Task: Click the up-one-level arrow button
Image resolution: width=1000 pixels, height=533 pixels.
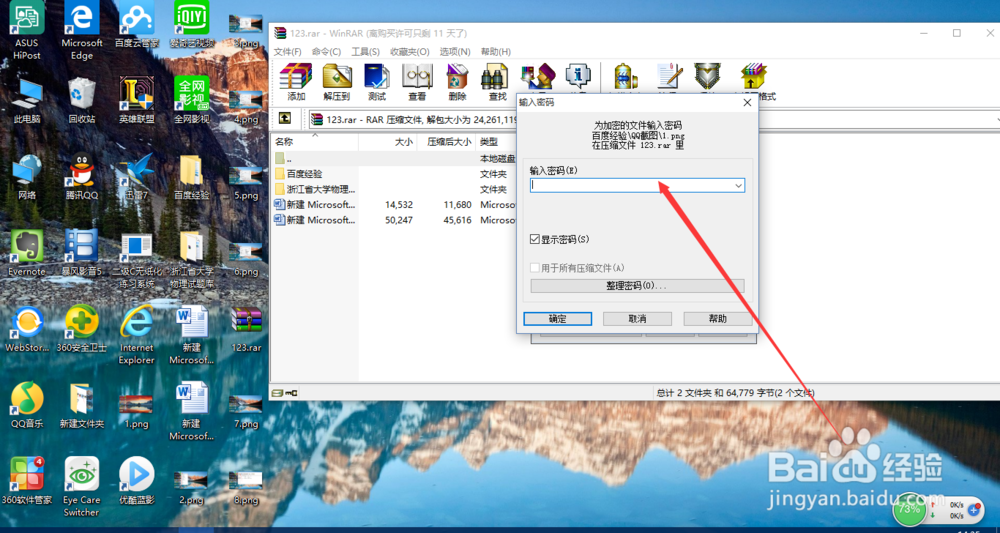Action: [x=286, y=119]
